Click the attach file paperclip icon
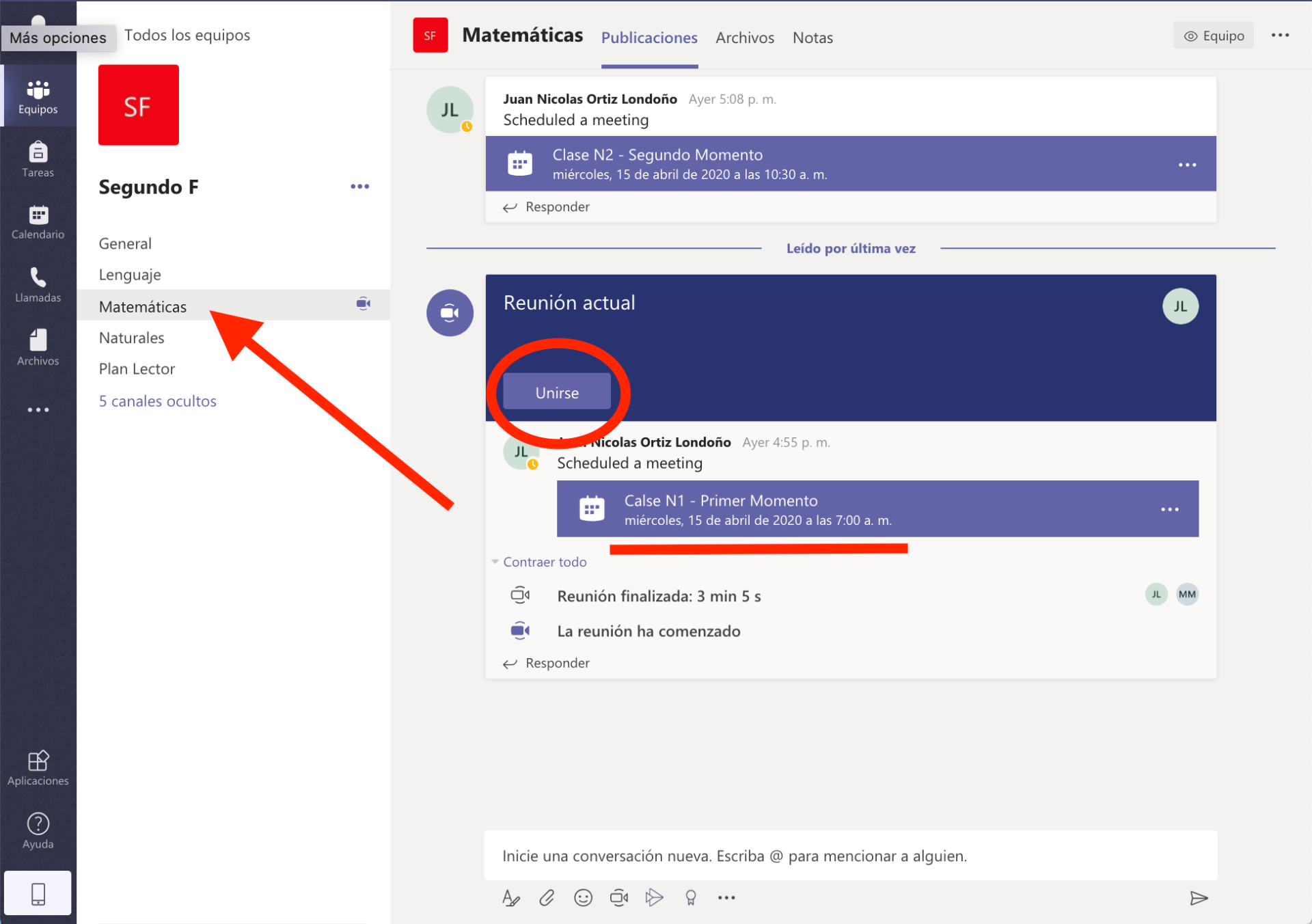This screenshot has width=1312, height=924. (547, 898)
